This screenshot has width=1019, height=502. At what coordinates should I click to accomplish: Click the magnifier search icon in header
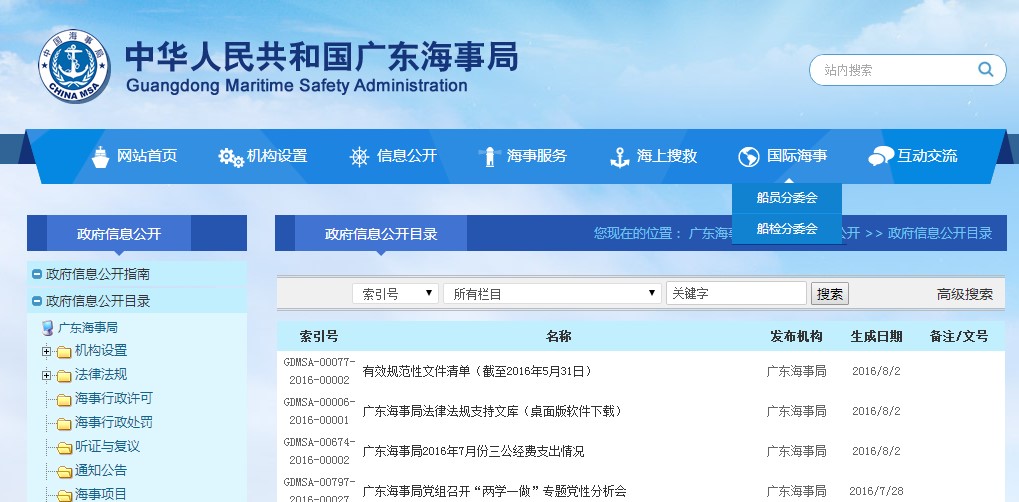[x=985, y=70]
